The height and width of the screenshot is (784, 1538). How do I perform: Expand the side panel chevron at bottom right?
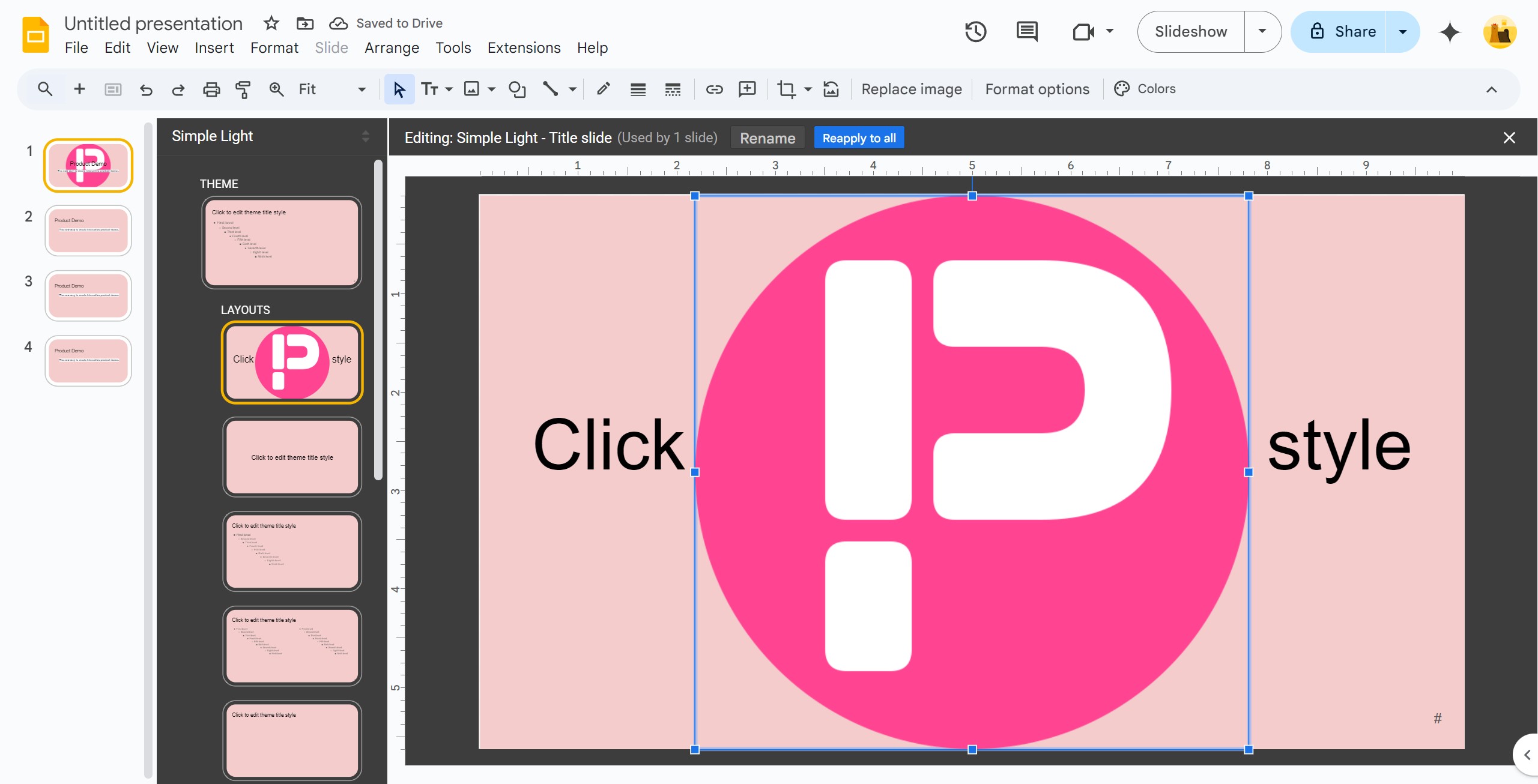[1526, 755]
